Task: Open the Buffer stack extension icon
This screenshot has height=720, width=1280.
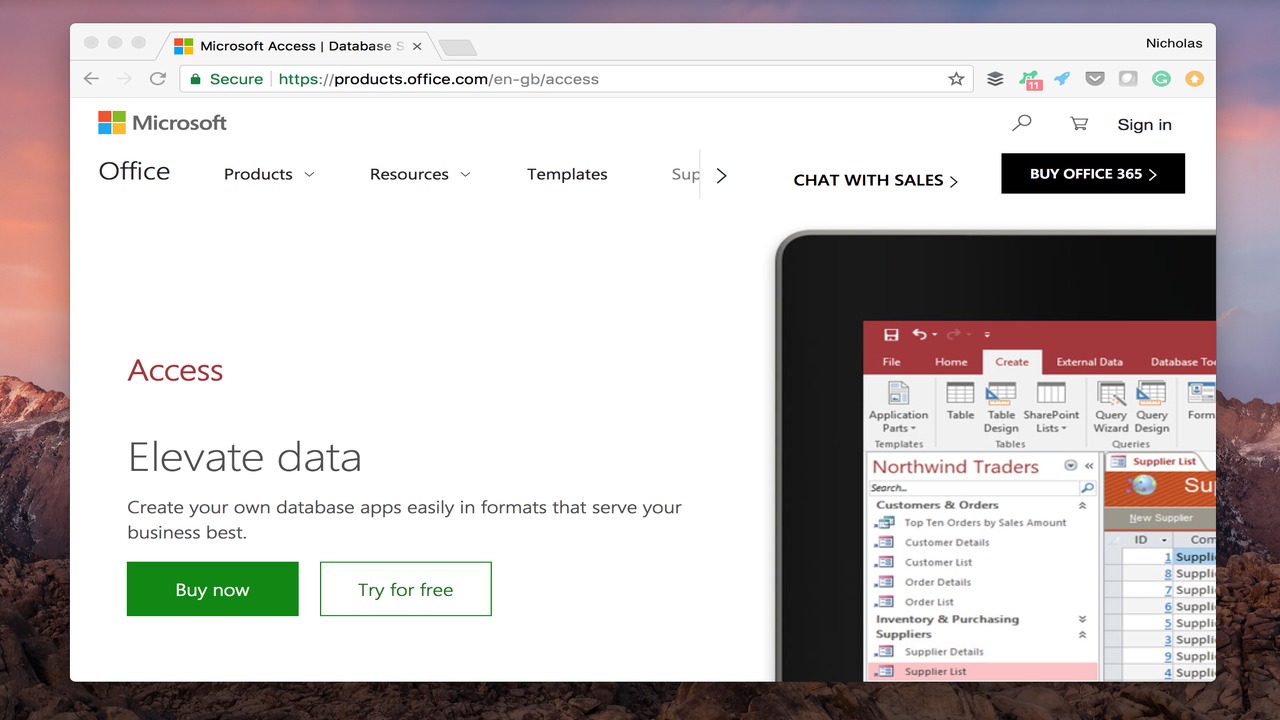Action: tap(995, 79)
